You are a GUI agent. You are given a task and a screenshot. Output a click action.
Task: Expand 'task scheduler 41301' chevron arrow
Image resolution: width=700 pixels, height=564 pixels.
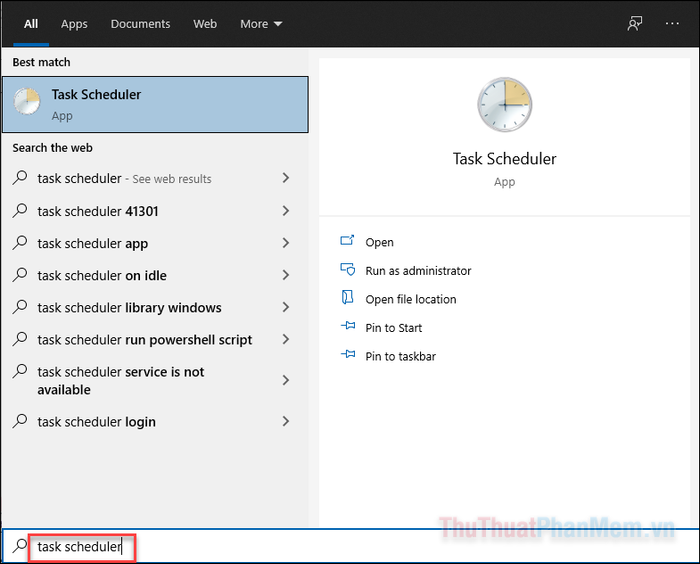[286, 211]
